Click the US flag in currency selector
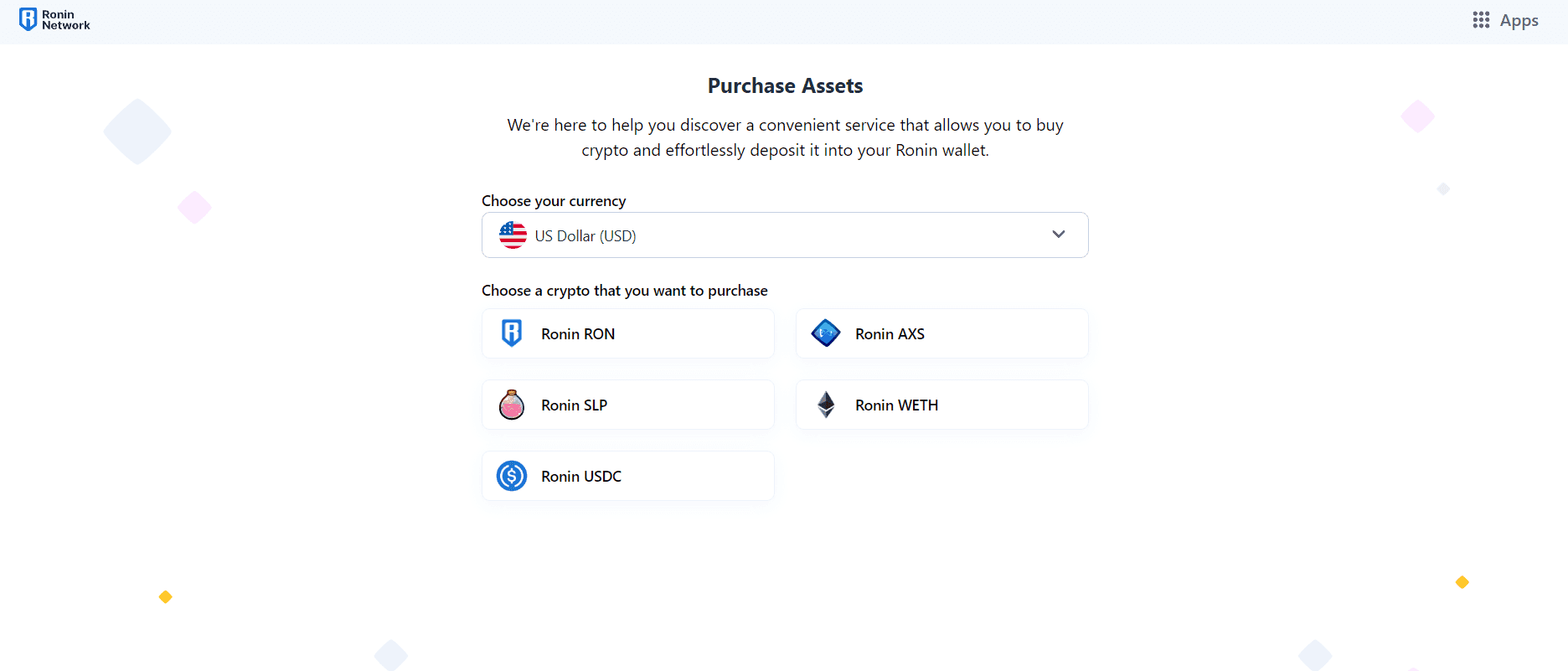Image resolution: width=1568 pixels, height=671 pixels. (513, 235)
